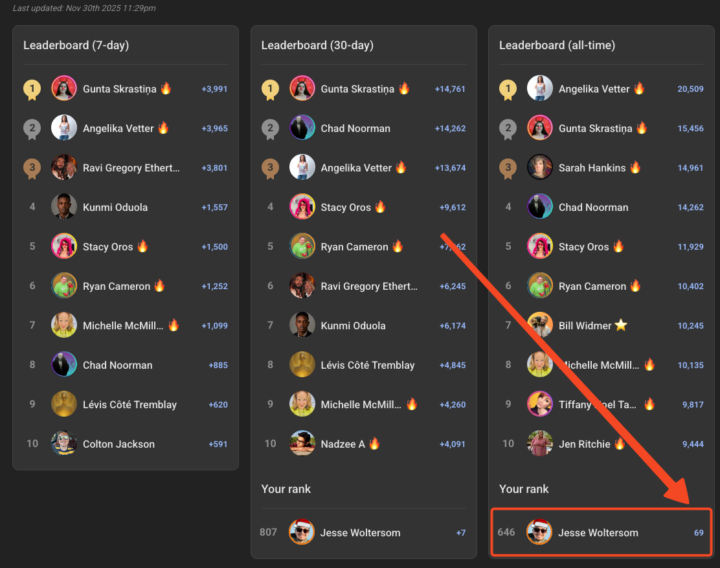
Task: Click the fire icon beside Ryan Cameron in 7-day board
Action: tap(159, 285)
